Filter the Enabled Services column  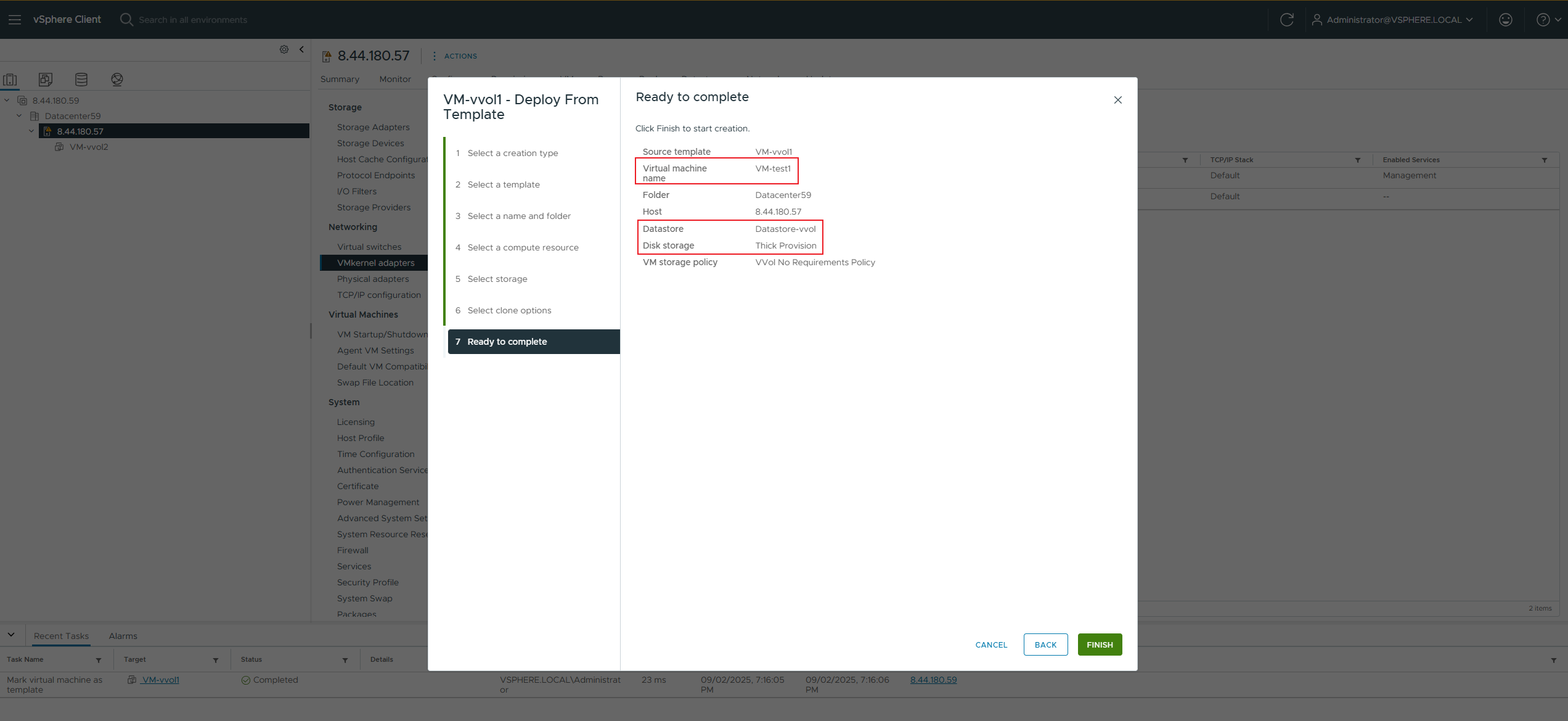(x=1545, y=160)
